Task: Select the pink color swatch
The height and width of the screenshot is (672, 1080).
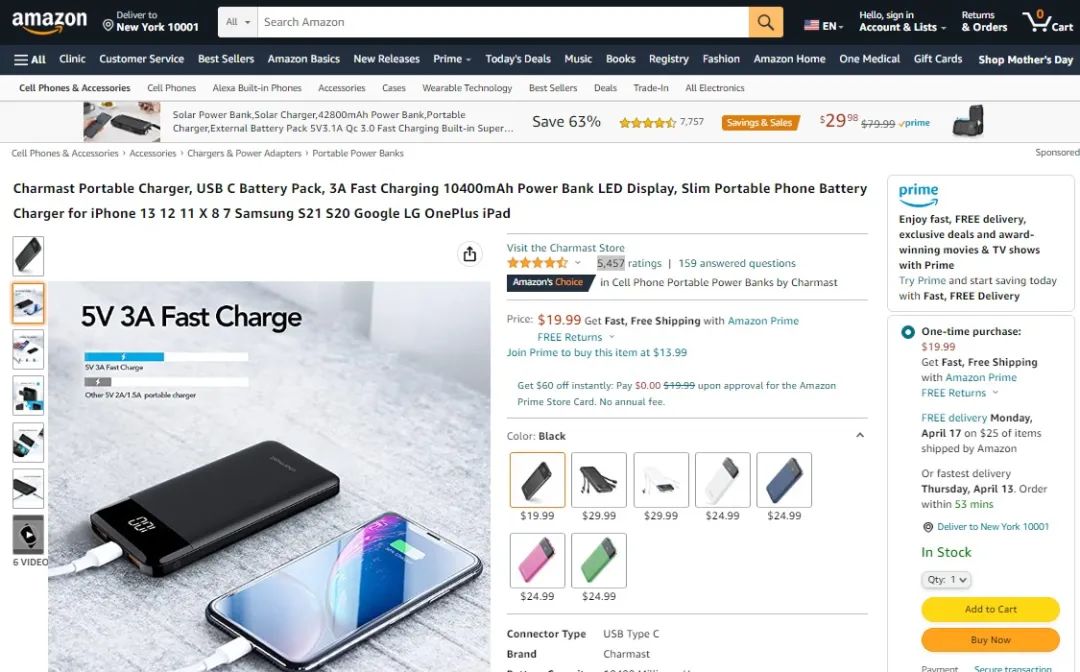Action: pos(537,560)
